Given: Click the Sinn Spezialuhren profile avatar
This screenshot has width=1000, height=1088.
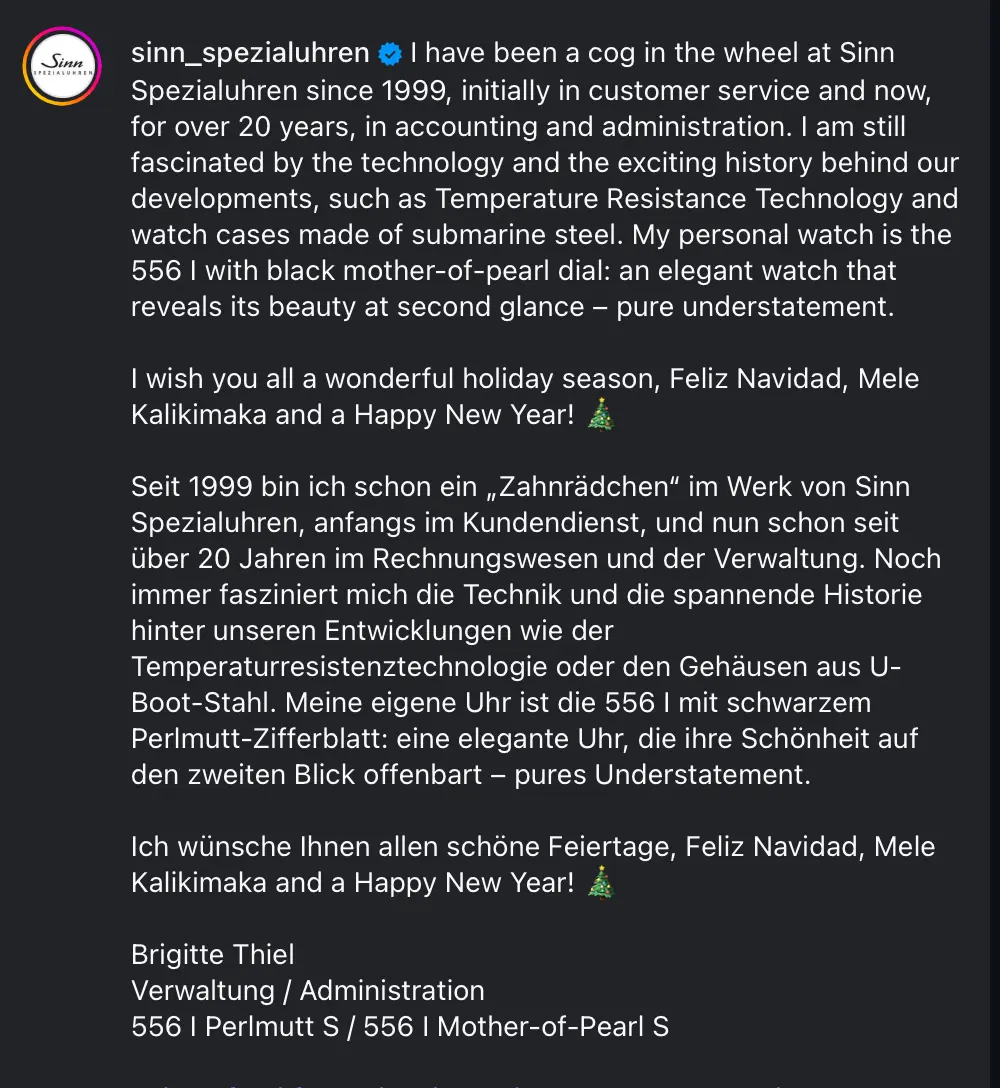Looking at the screenshot, I should point(64,66).
